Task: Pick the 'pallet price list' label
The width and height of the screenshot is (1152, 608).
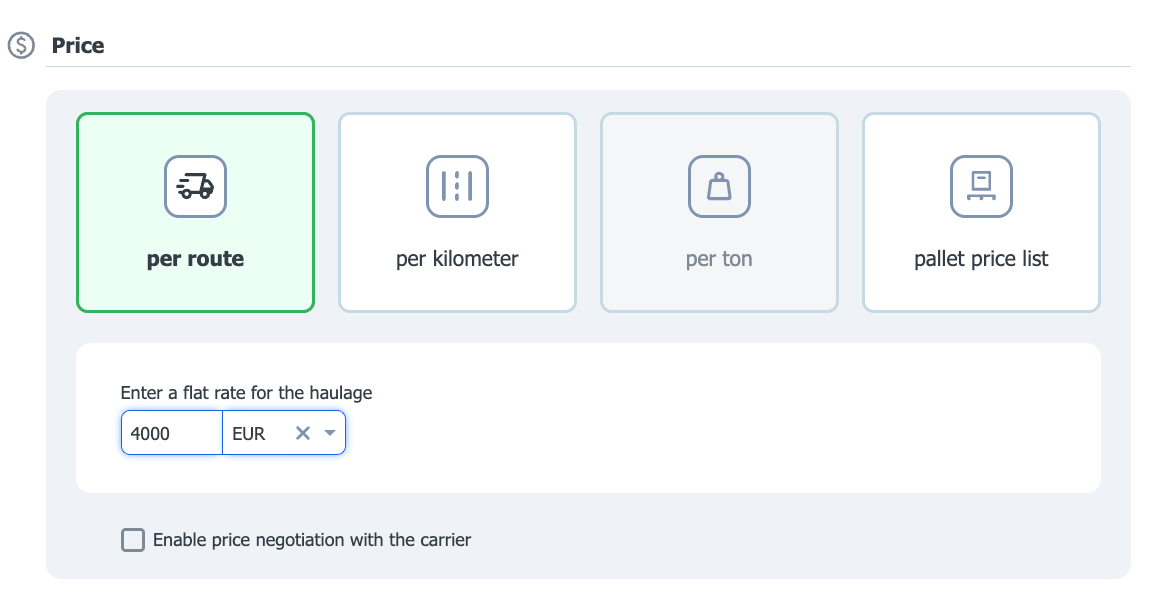Action: 982,258
